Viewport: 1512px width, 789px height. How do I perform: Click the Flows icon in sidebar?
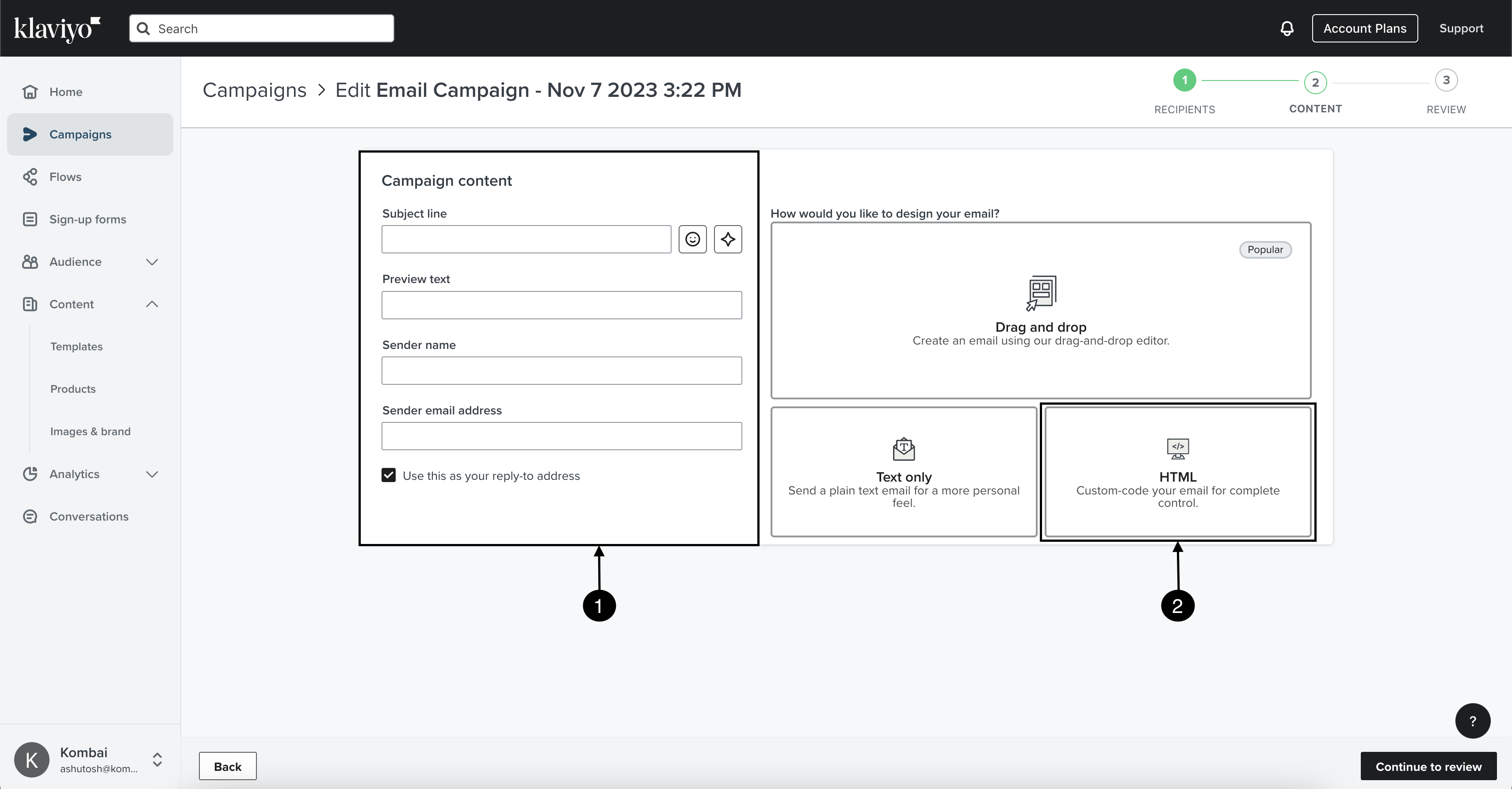tap(30, 177)
